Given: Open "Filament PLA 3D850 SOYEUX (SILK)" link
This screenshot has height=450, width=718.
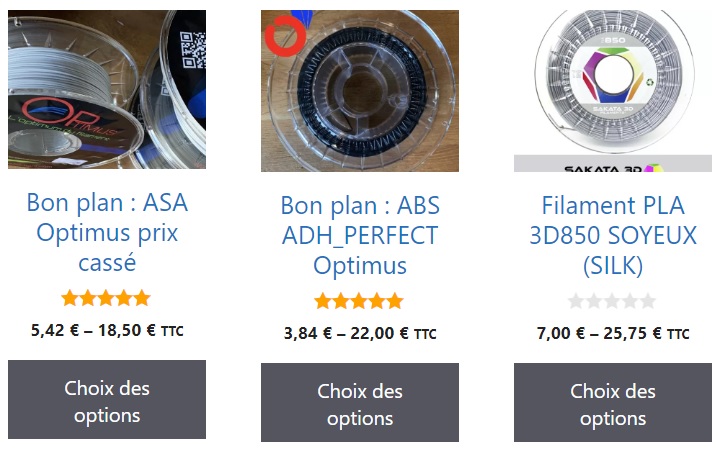Looking at the screenshot, I should tap(613, 236).
